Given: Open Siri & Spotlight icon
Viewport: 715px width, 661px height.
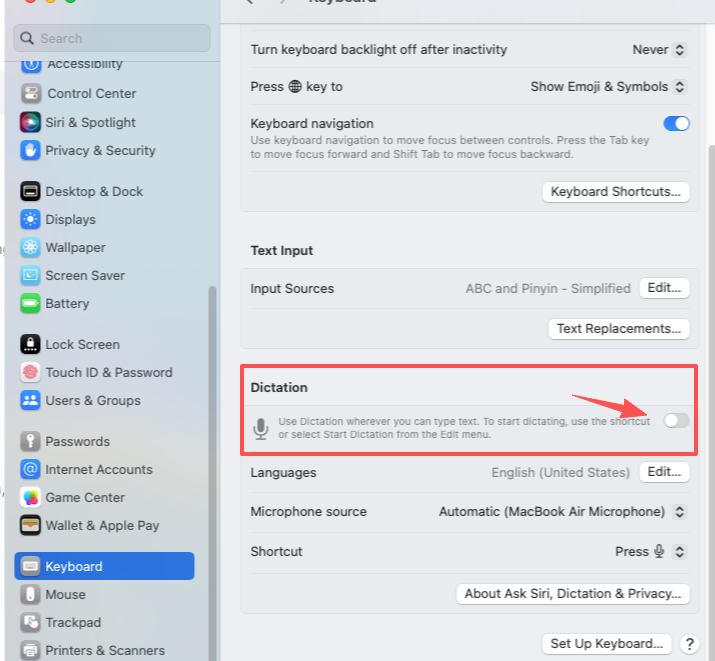Looking at the screenshot, I should point(30,123).
